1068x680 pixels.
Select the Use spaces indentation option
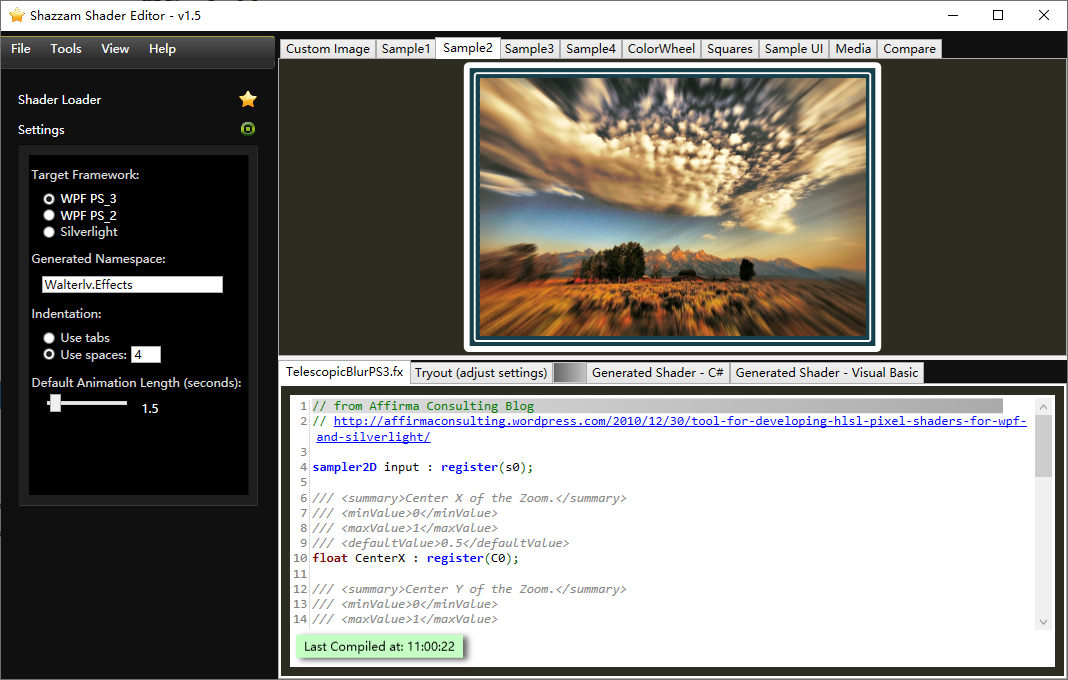click(x=49, y=354)
